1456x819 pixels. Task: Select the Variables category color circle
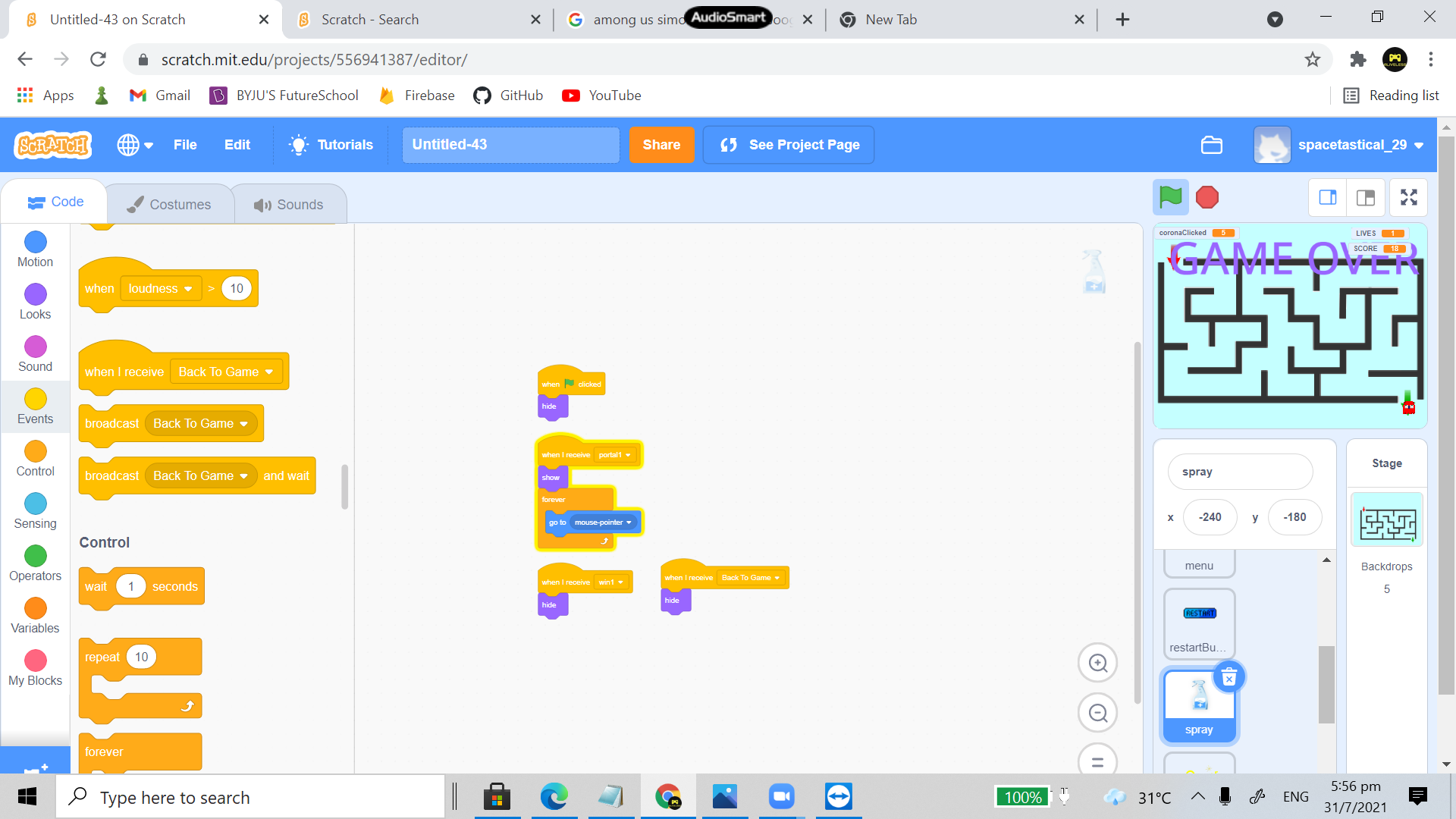(x=35, y=608)
